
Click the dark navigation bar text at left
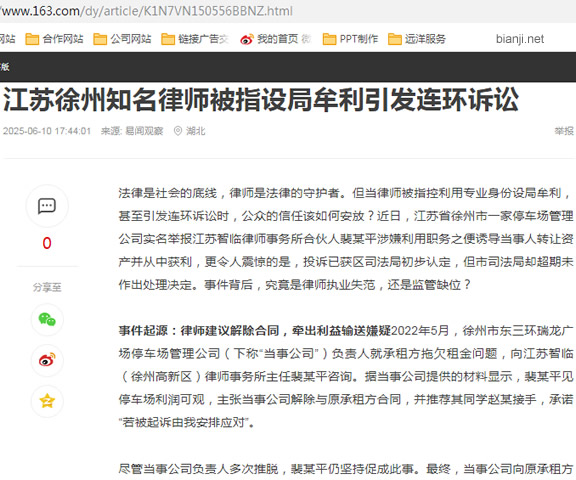coord(4,67)
